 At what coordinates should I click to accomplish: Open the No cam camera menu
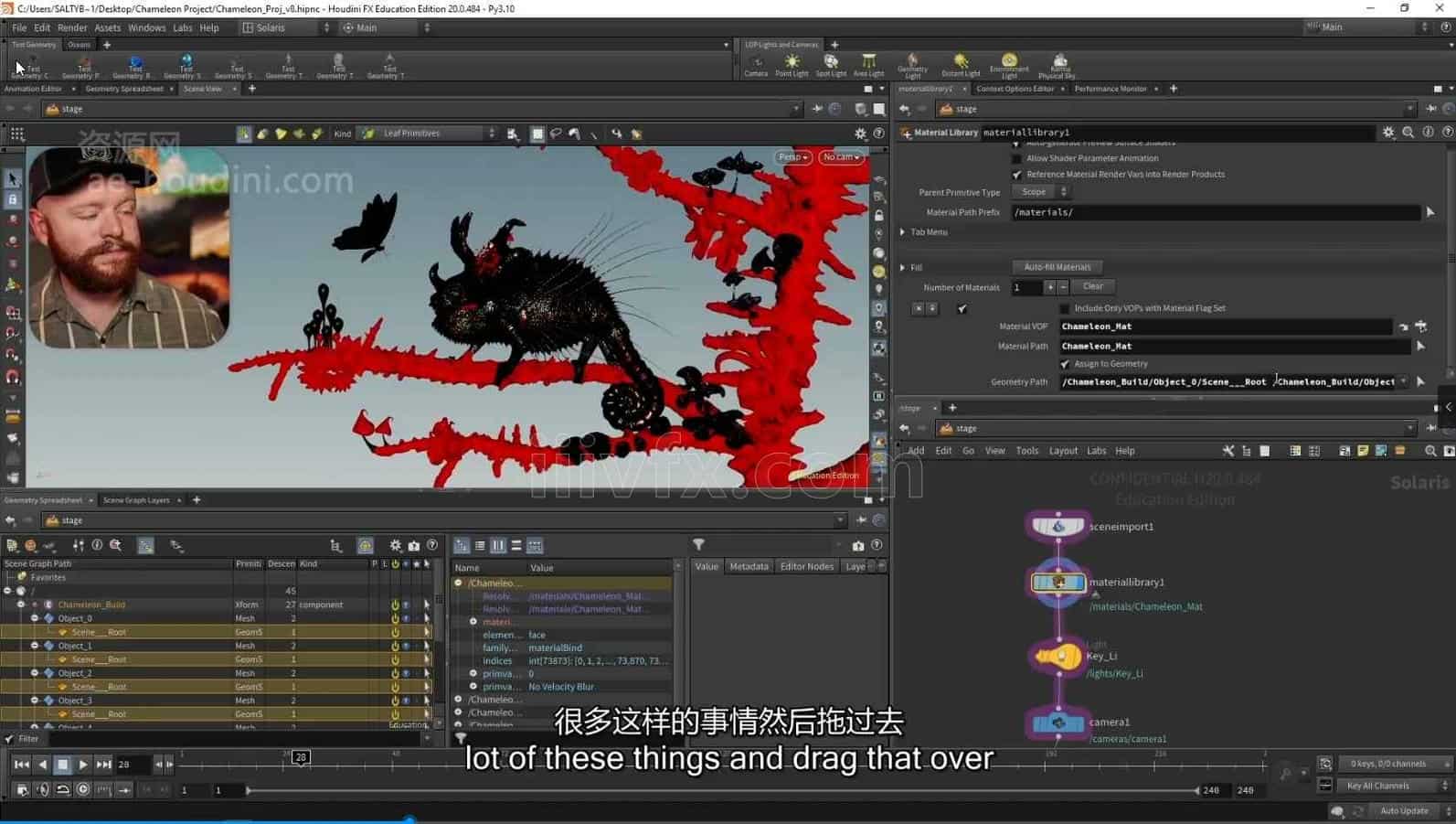click(x=841, y=157)
